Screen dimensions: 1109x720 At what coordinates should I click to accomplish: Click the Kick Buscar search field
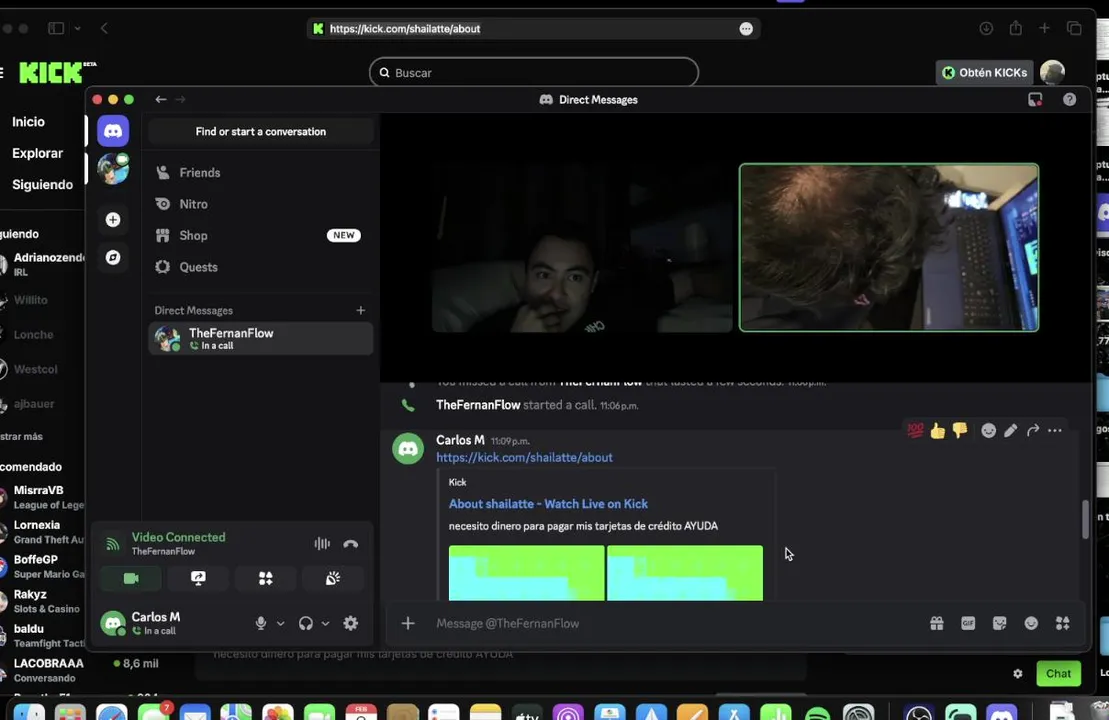click(534, 73)
